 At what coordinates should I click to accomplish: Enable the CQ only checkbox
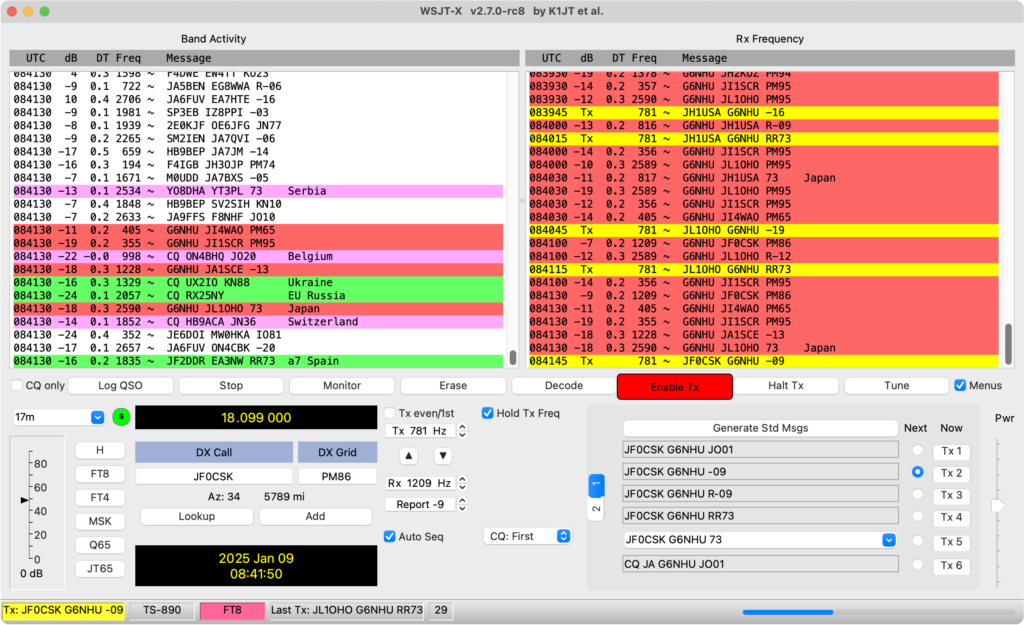pyautogui.click(x=17, y=386)
